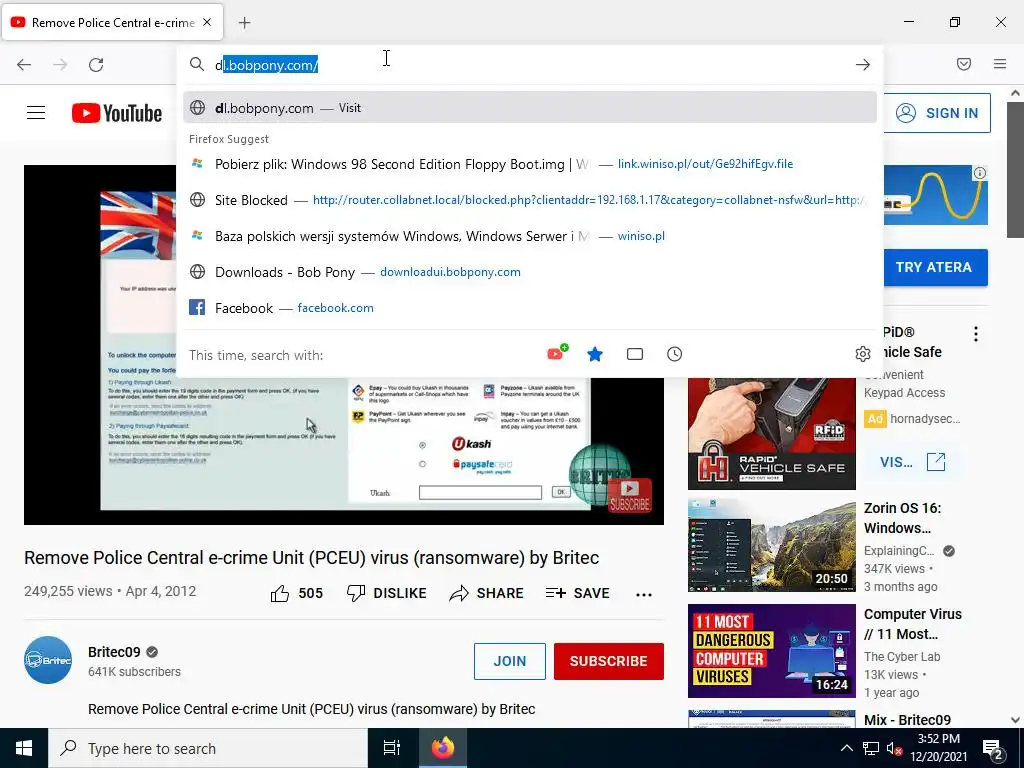The width and height of the screenshot is (1024, 768).
Task: Choose the Site Blocked suggestion
Action: point(530,200)
